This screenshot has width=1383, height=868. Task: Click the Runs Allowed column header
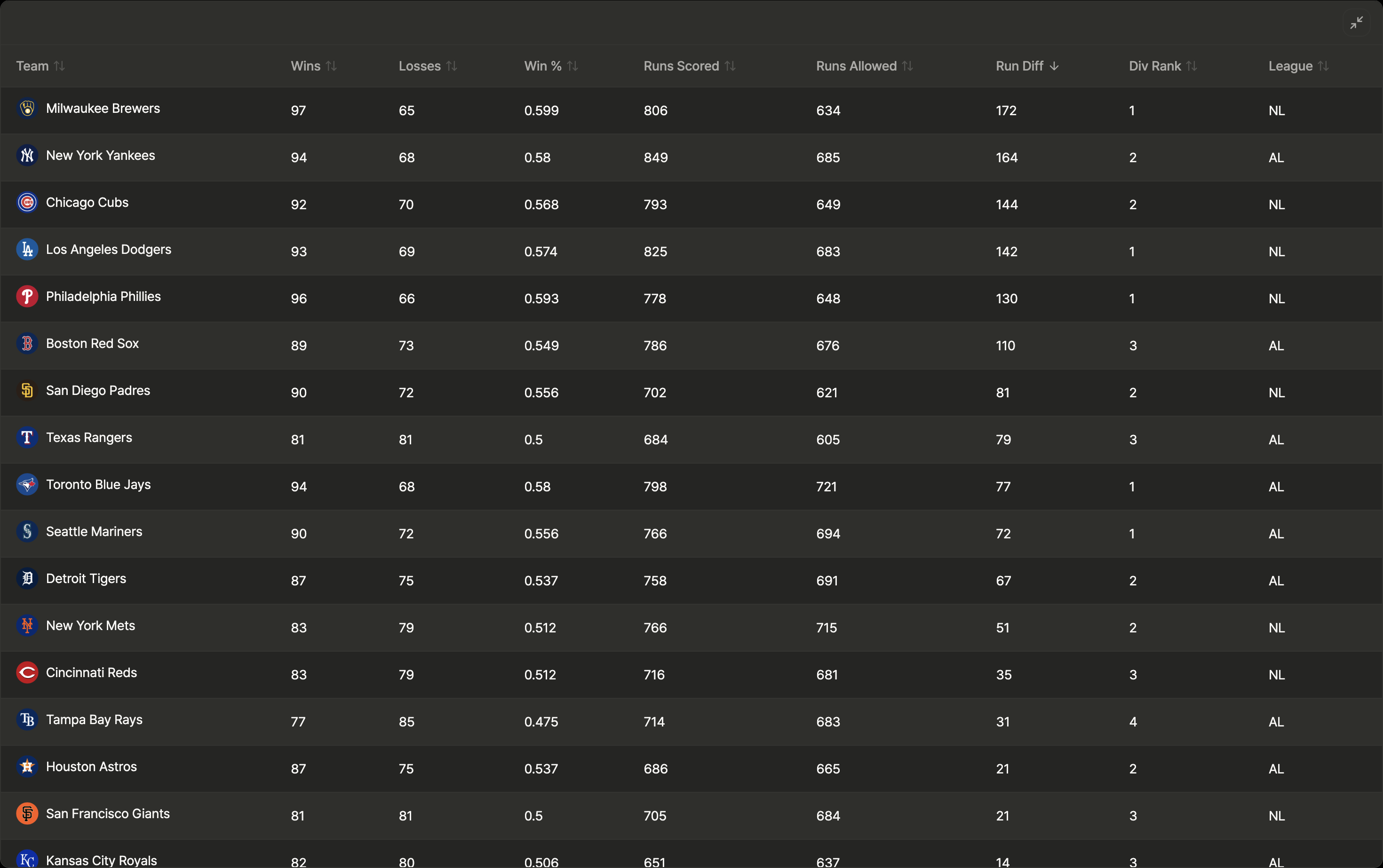856,66
